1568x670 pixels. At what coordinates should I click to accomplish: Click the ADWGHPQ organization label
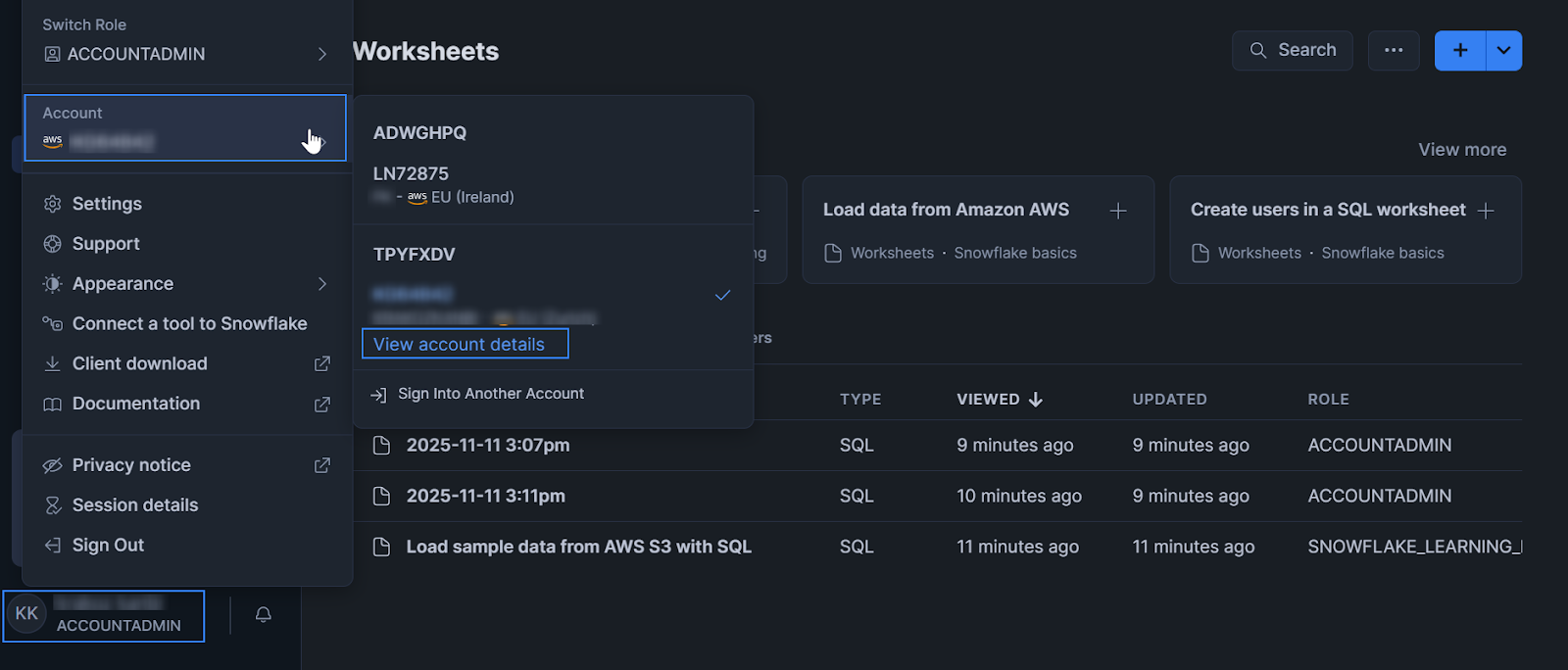coord(419,133)
